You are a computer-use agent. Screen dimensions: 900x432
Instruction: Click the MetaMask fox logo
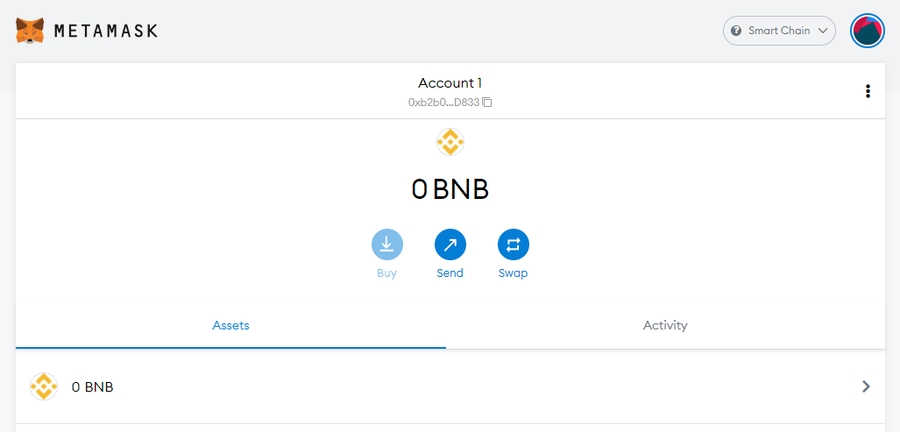coord(29,30)
